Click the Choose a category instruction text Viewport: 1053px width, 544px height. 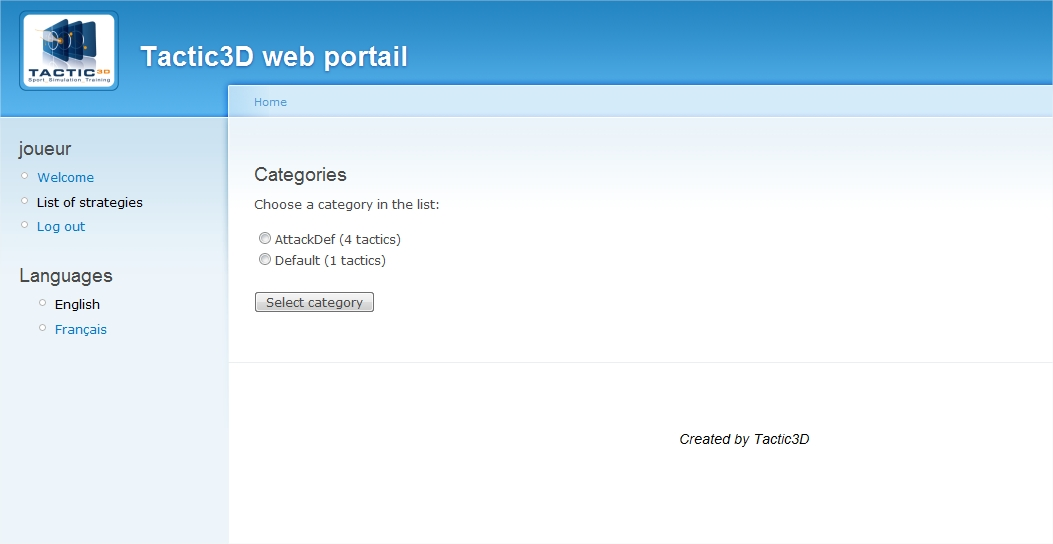[x=346, y=205]
